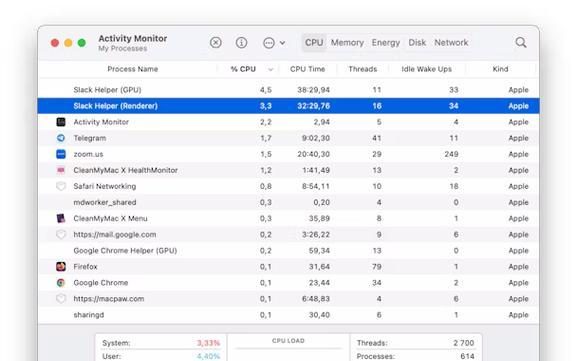Toggle the % CPU sort direction arrow

270,69
